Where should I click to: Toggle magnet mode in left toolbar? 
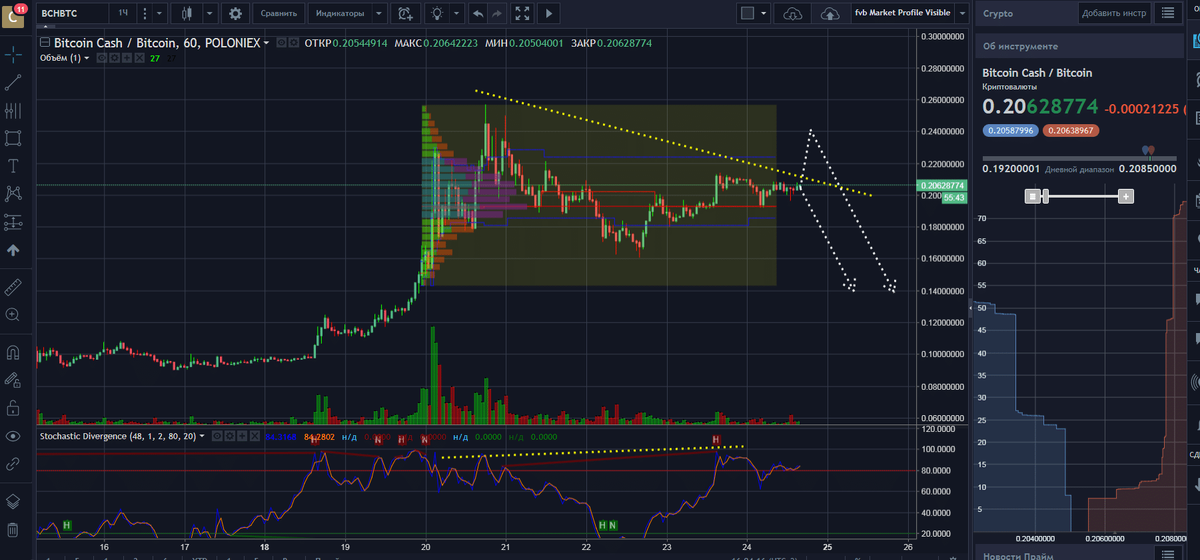[13, 353]
